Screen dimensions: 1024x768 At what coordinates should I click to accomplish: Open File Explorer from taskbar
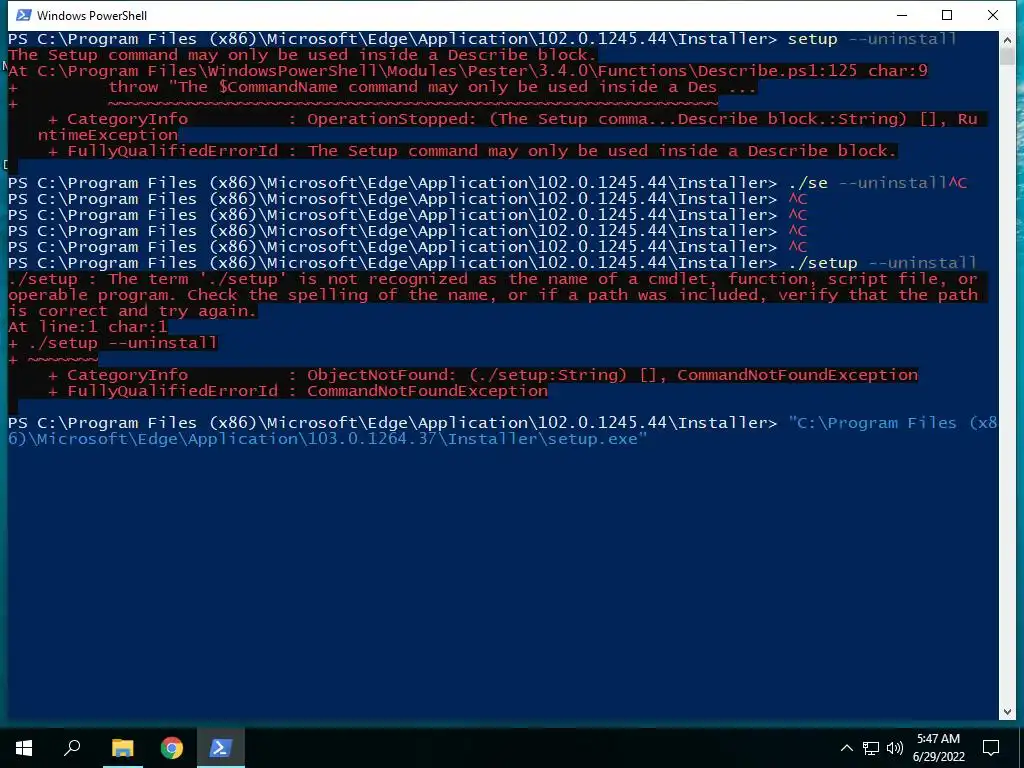(x=122, y=748)
